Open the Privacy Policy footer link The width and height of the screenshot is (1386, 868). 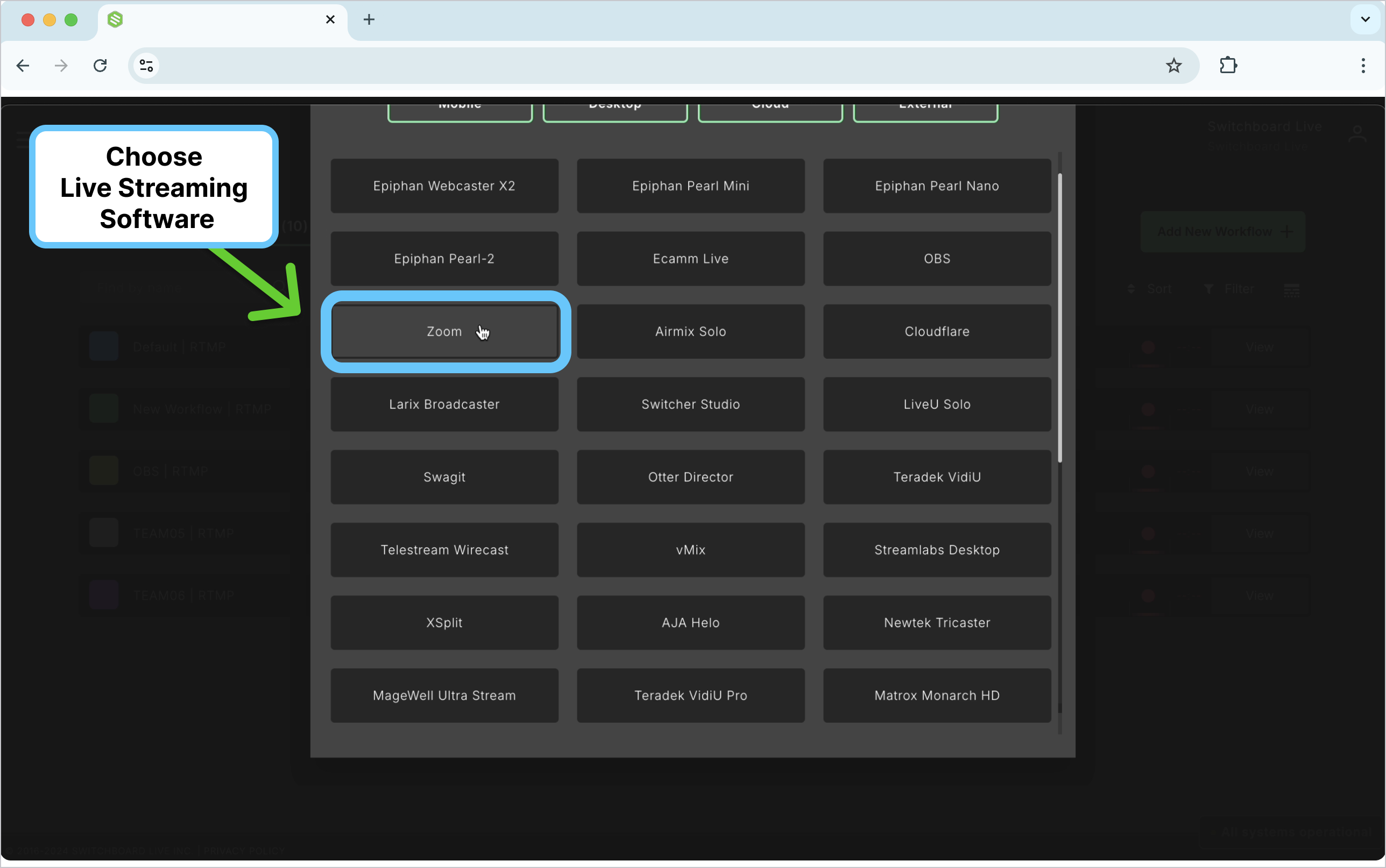coord(244,851)
